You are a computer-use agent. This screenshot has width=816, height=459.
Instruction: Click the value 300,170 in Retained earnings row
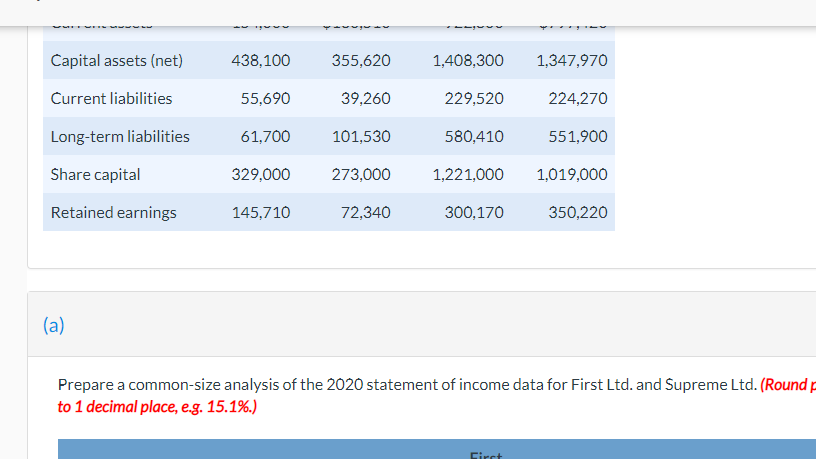click(x=474, y=212)
